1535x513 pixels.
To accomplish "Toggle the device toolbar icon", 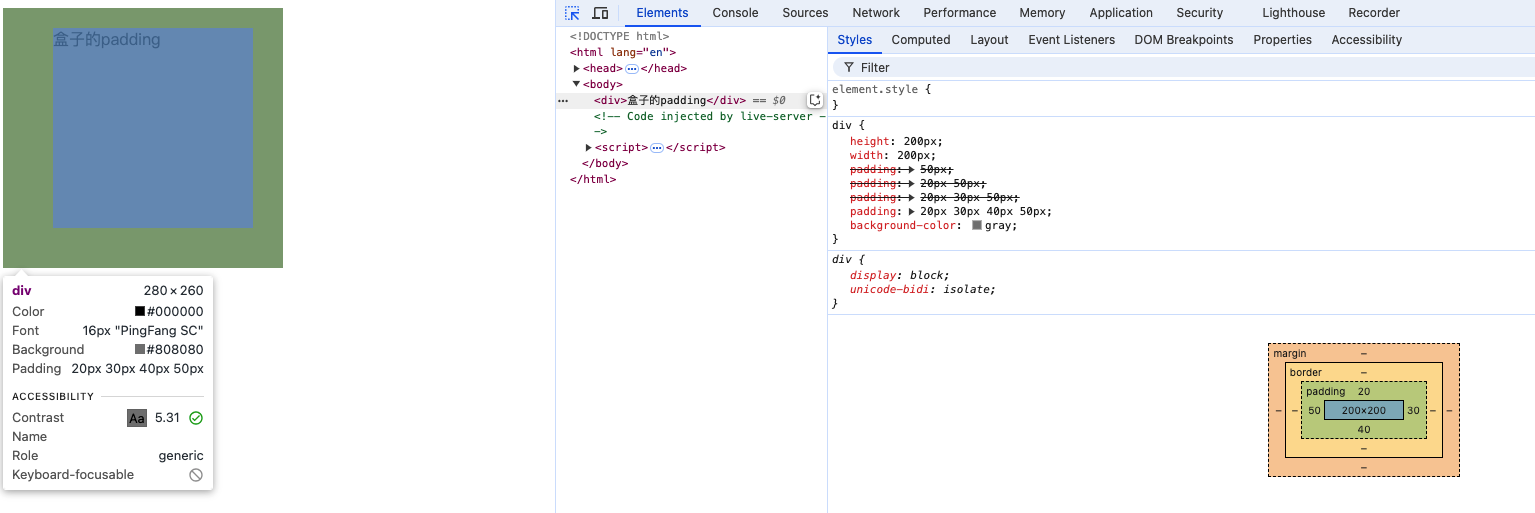I will pyautogui.click(x=600, y=13).
